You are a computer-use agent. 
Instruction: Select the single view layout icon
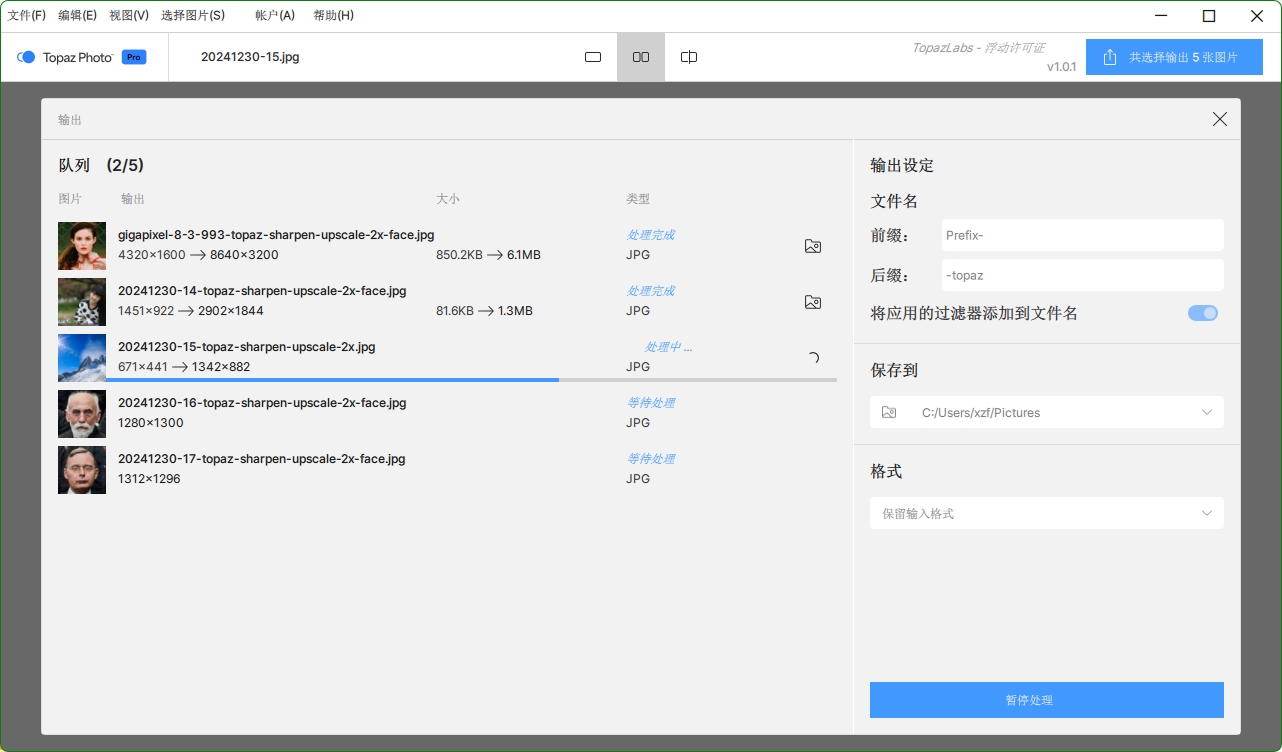(593, 57)
